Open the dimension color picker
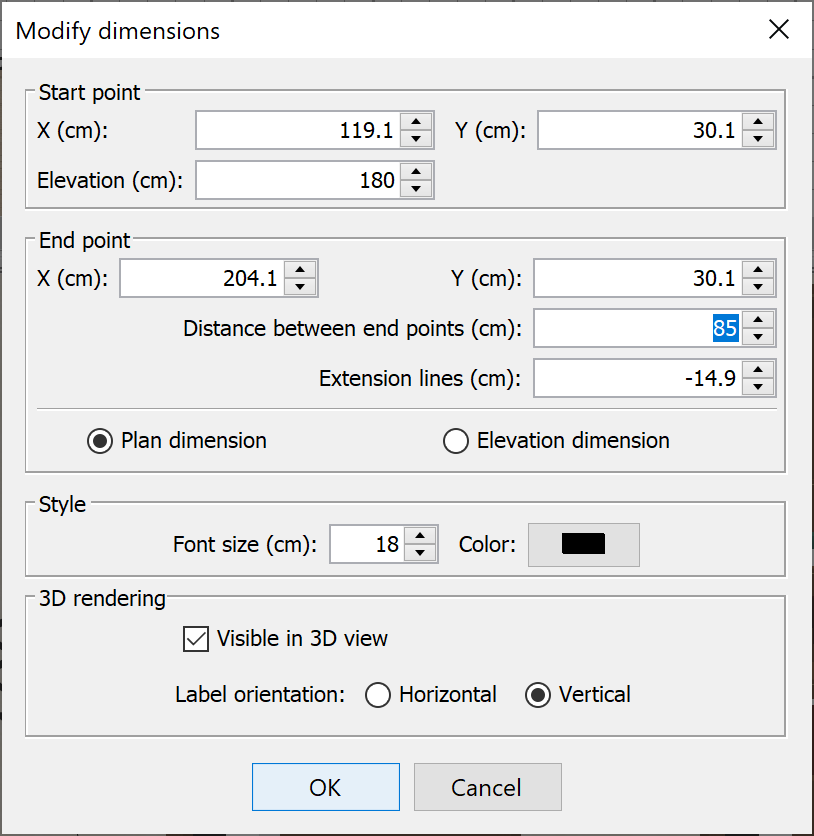Image resolution: width=814 pixels, height=836 pixels. pos(583,545)
